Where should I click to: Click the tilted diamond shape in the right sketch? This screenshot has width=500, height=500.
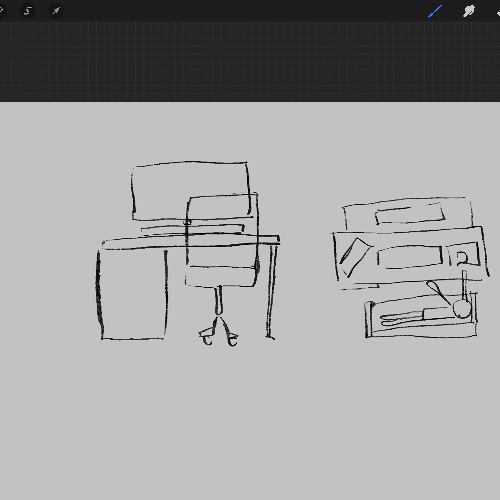355,257
